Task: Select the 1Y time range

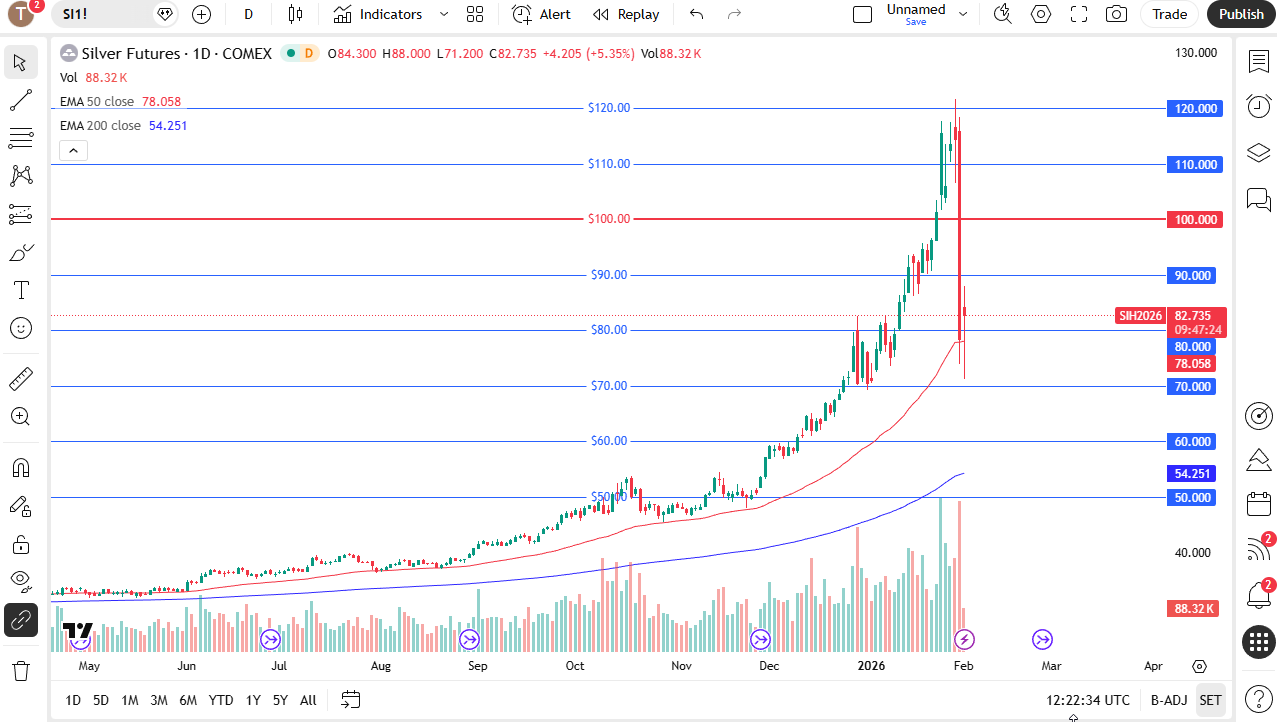Action: pos(253,700)
